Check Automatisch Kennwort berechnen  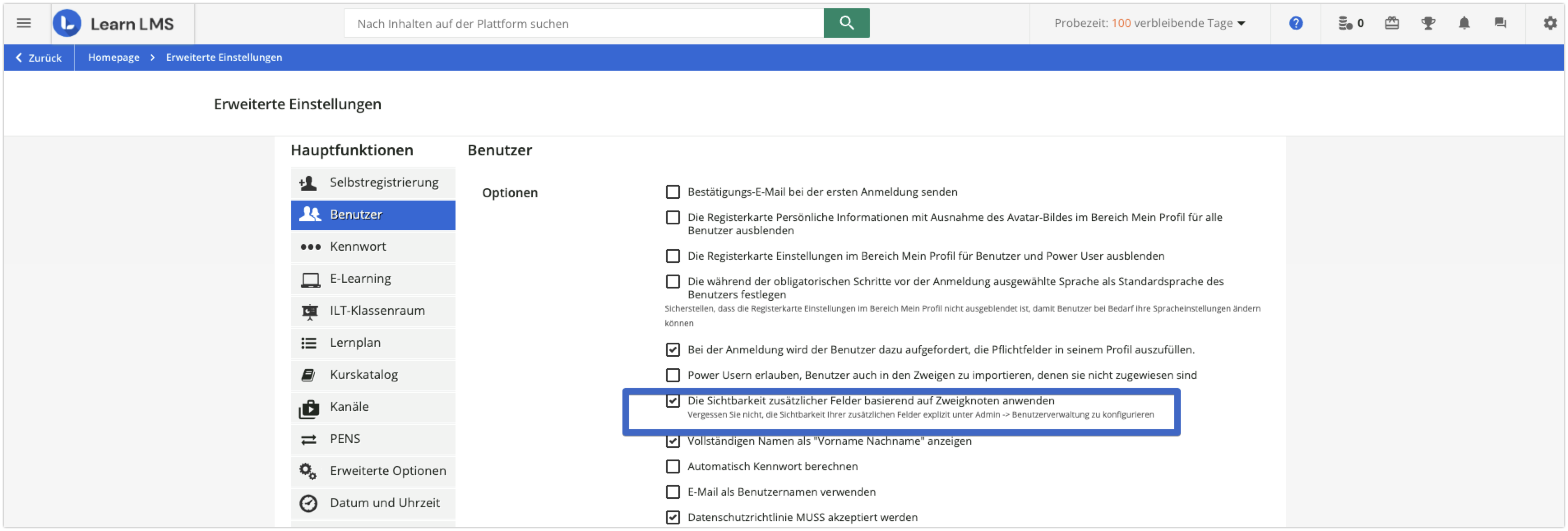click(673, 466)
